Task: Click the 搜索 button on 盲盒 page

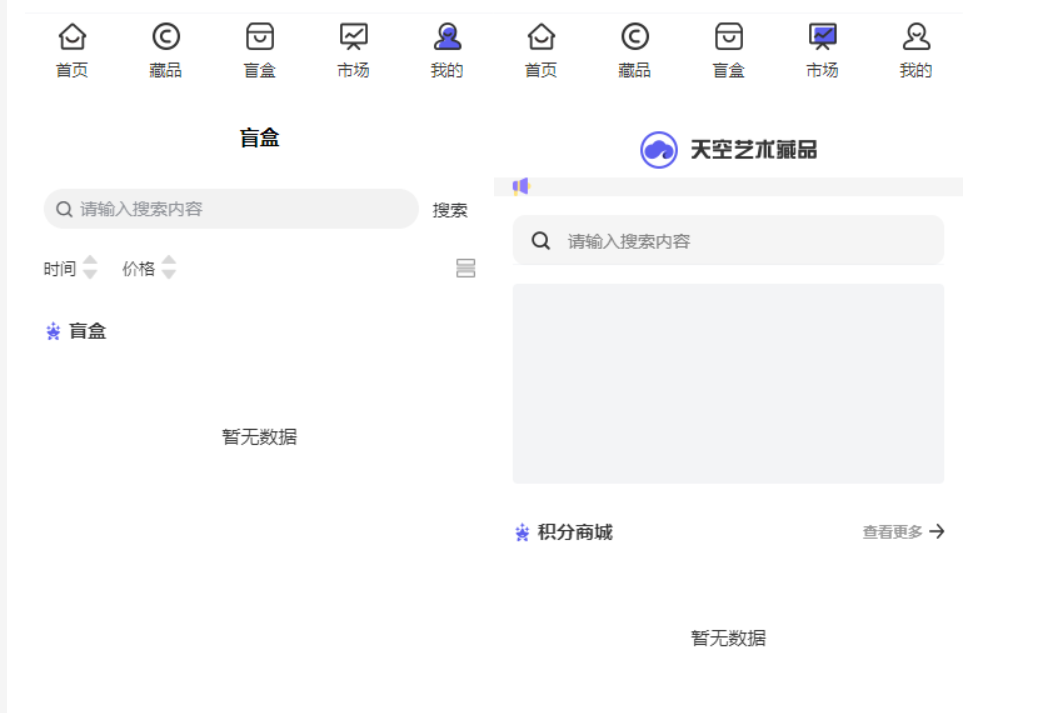Action: (450, 210)
